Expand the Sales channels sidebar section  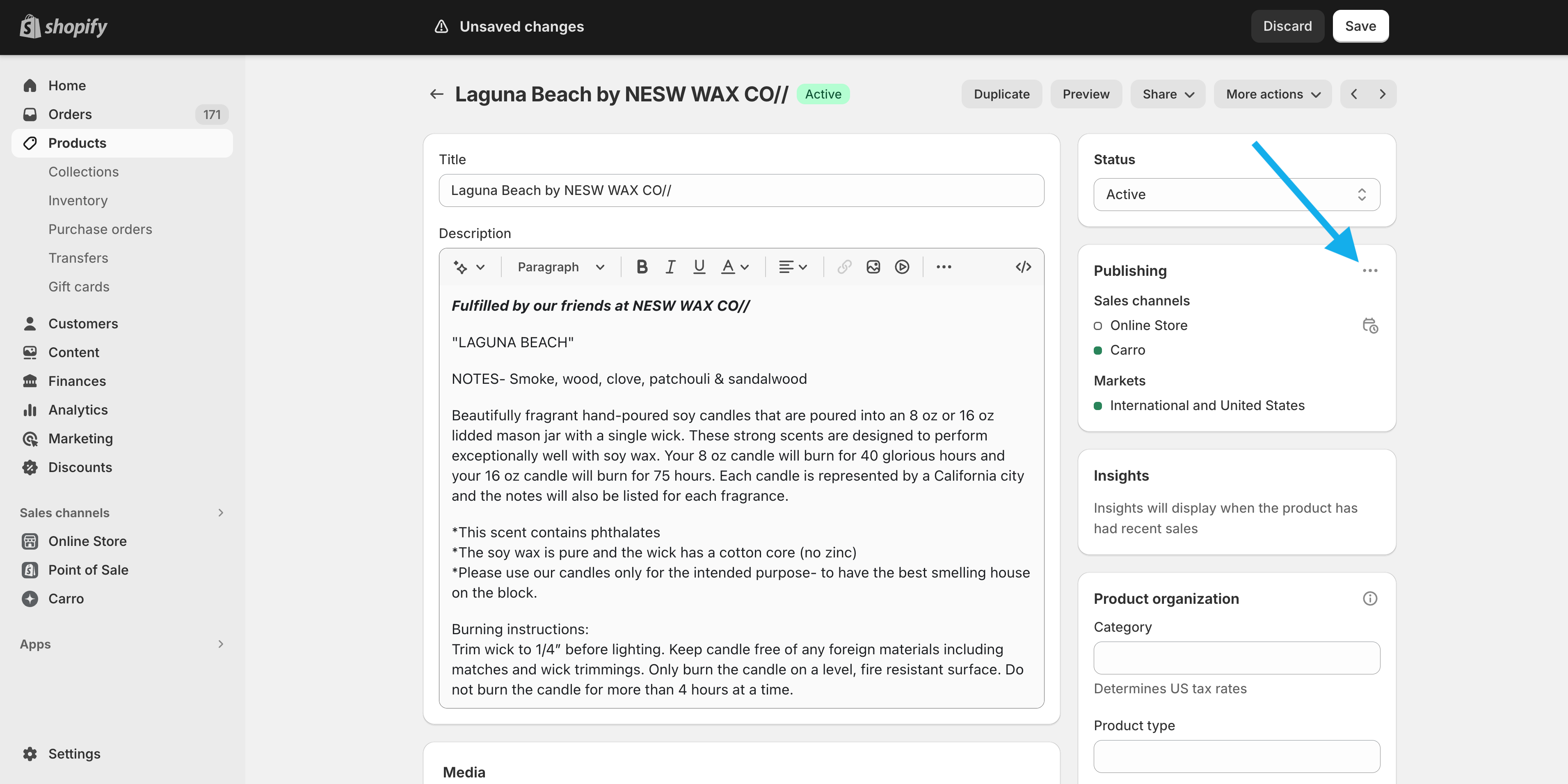(x=220, y=512)
